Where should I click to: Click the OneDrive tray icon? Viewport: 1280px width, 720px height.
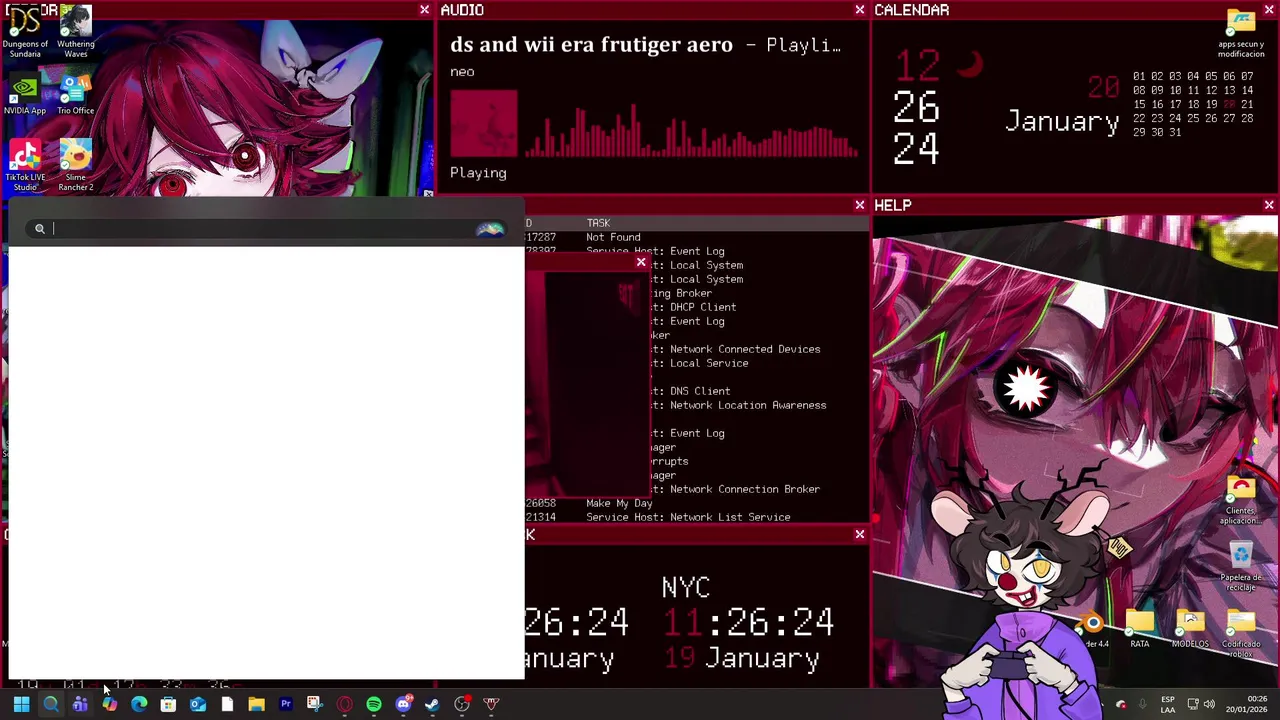[1121, 705]
